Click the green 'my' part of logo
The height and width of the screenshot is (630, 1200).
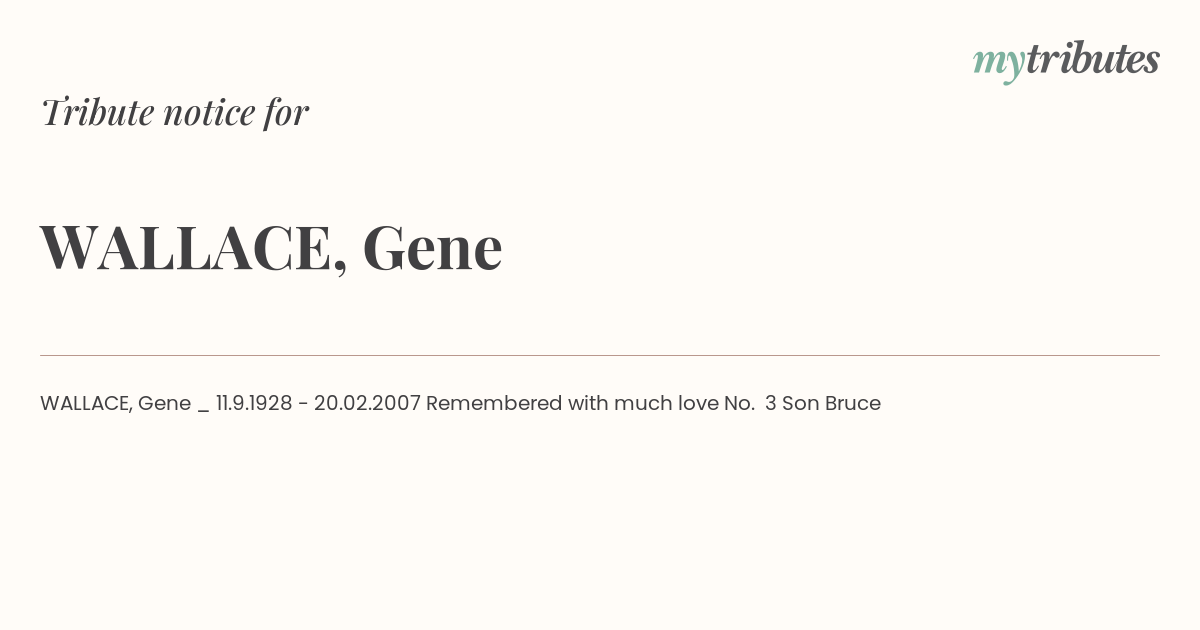tap(998, 64)
